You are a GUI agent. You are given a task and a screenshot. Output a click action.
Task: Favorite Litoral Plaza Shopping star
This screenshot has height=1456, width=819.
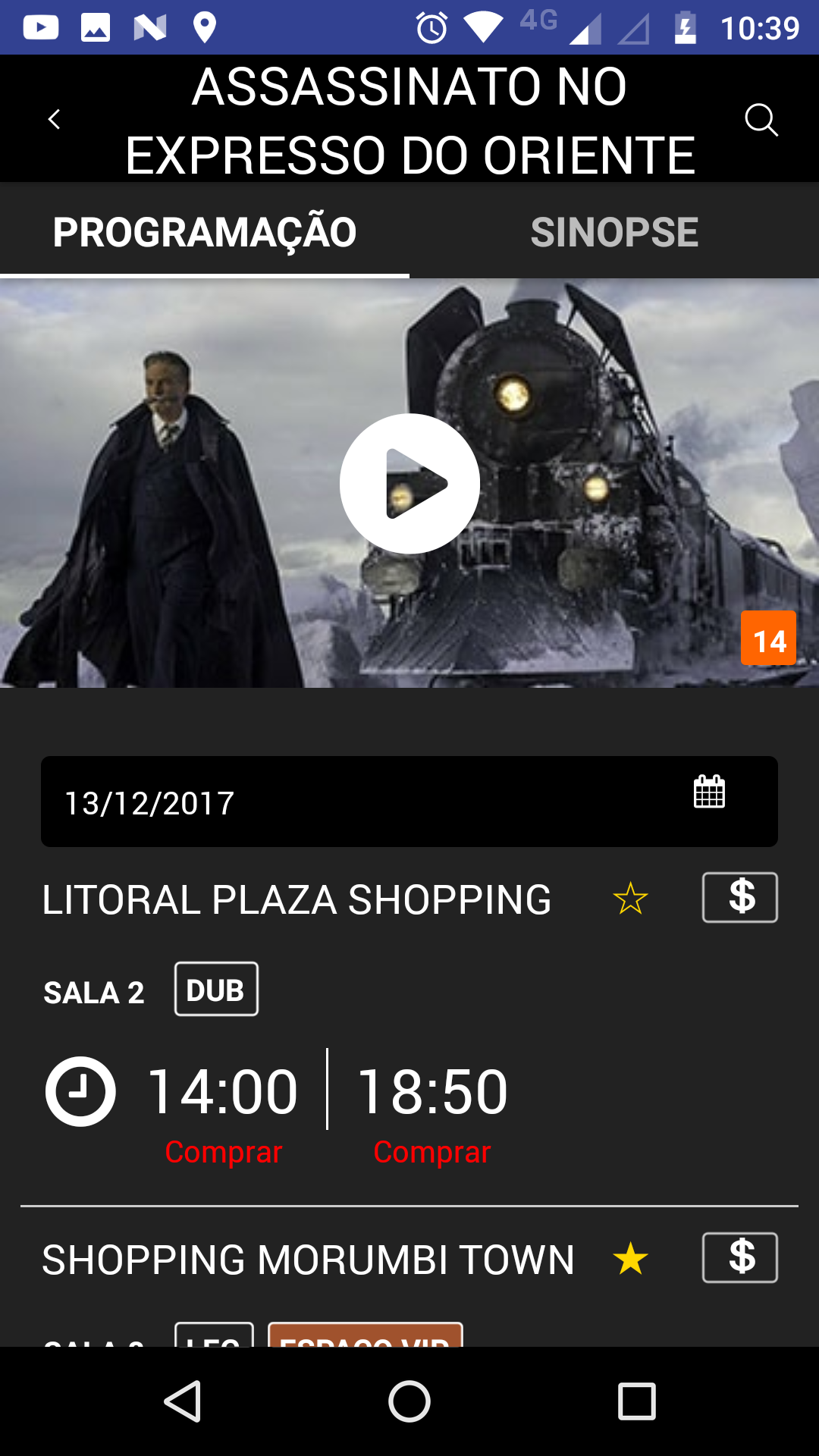coord(630,899)
